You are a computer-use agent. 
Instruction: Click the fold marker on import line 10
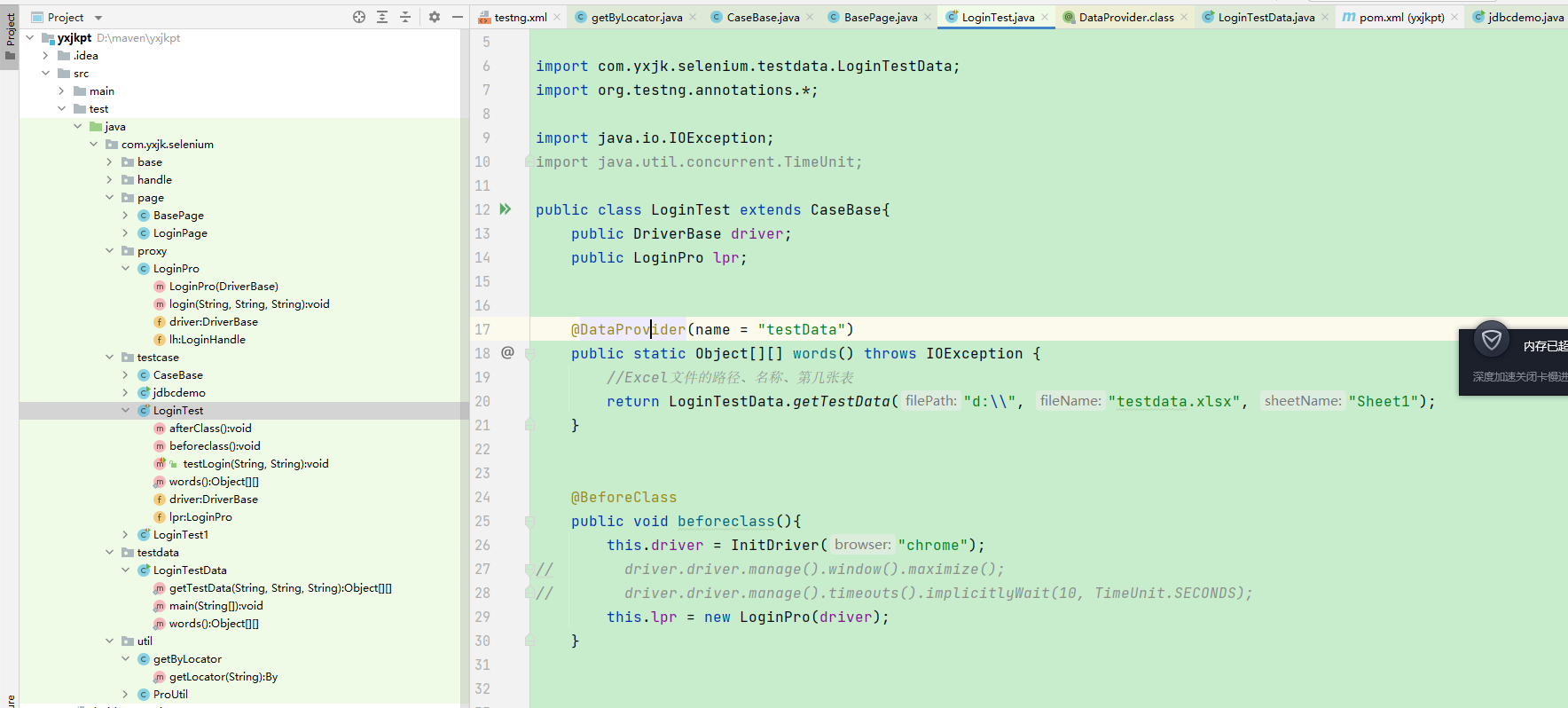pyautogui.click(x=529, y=161)
